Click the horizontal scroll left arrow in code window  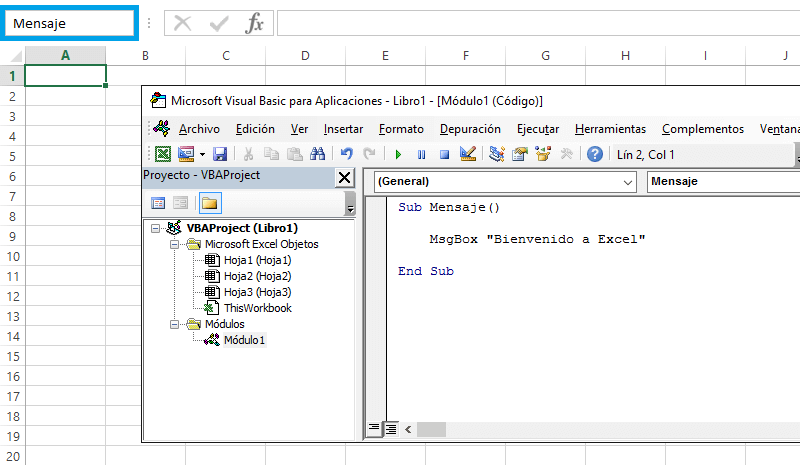[x=408, y=429]
